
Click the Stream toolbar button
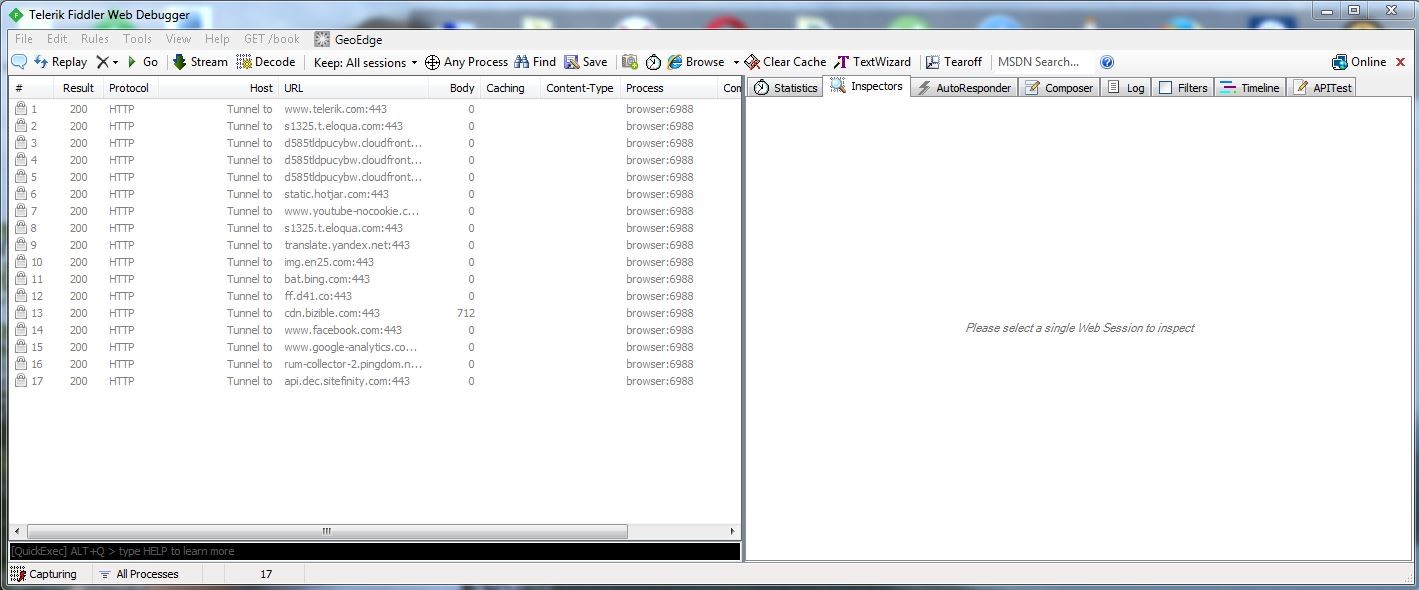click(200, 62)
